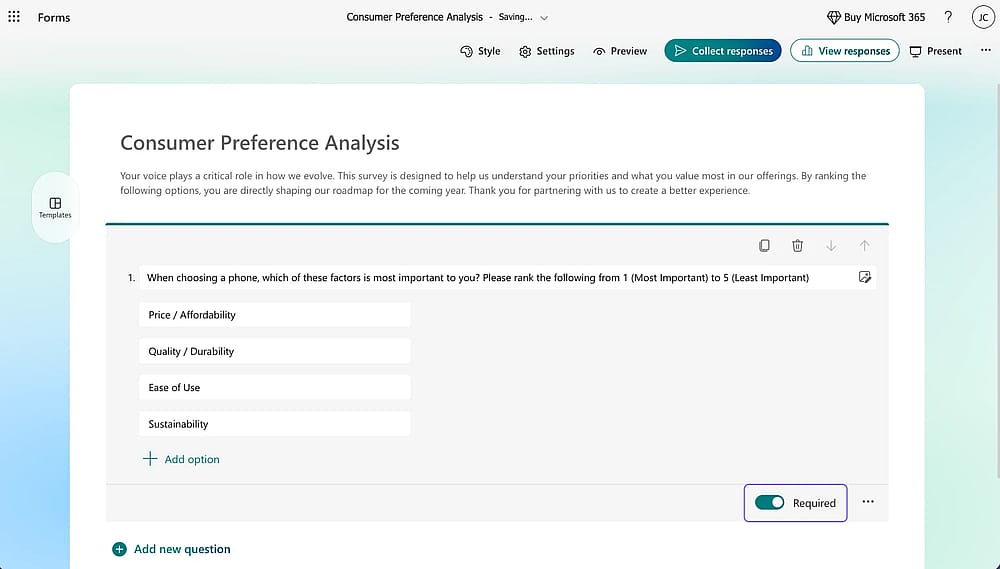Open question more settings ellipsis
Screen dimensions: 1000x569
[x=868, y=501]
